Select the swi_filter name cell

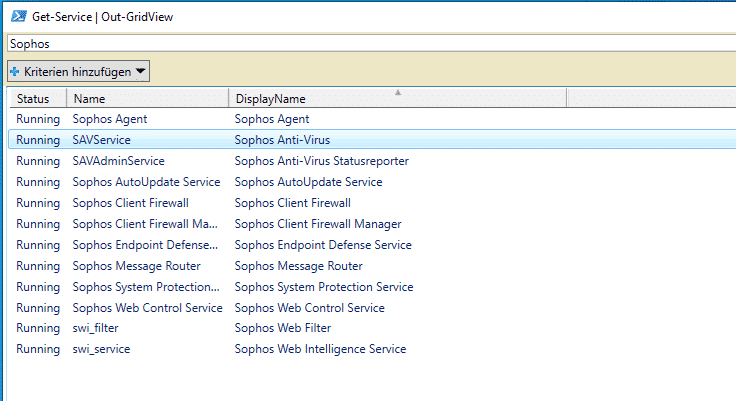(95, 328)
